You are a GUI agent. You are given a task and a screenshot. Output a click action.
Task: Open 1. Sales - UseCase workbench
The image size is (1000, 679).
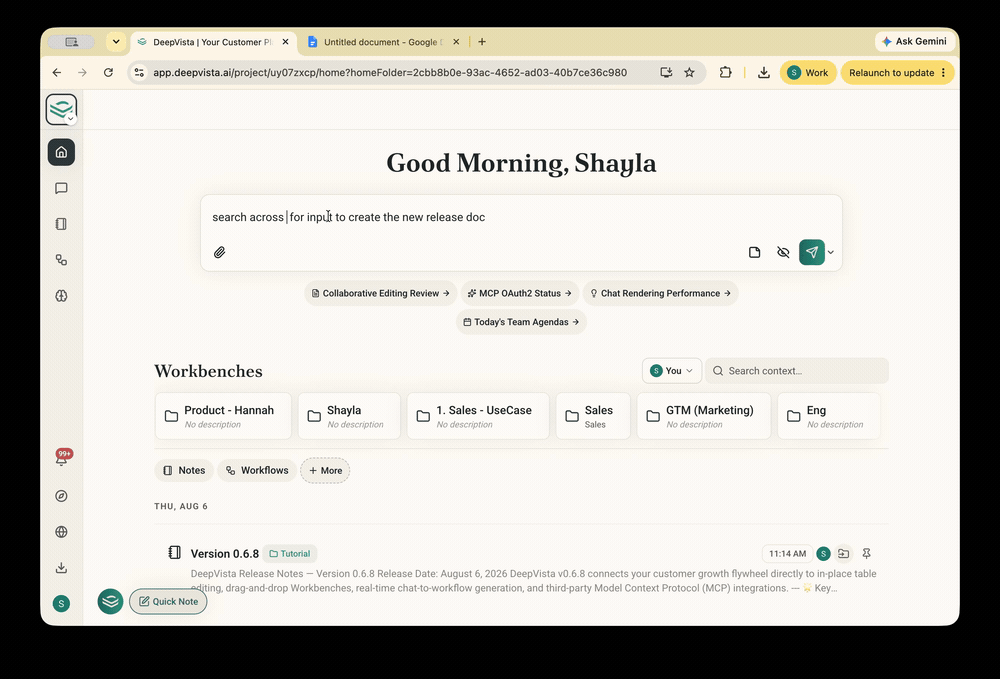coord(478,416)
